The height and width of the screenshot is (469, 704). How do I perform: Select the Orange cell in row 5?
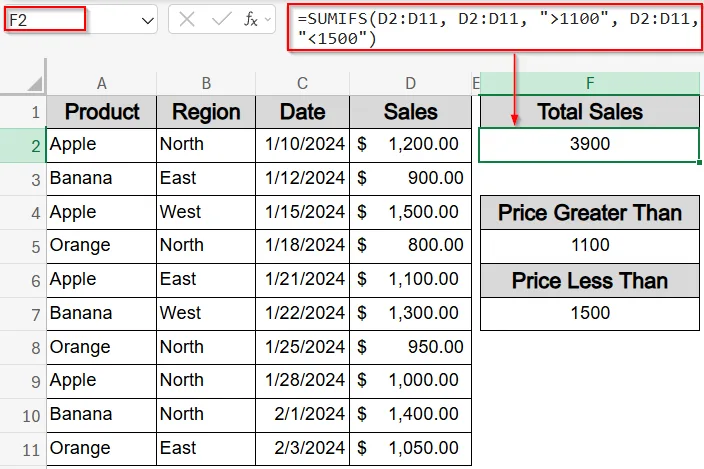(102, 246)
